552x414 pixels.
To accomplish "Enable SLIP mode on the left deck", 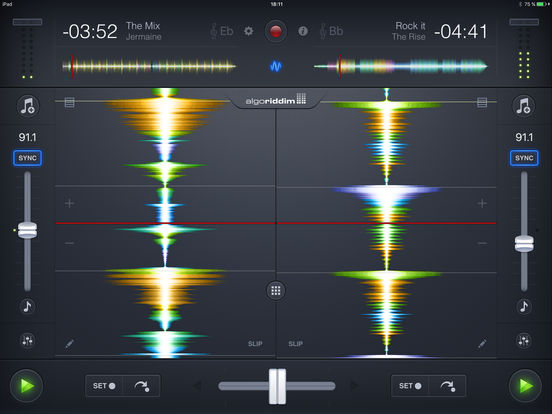I will click(x=255, y=344).
